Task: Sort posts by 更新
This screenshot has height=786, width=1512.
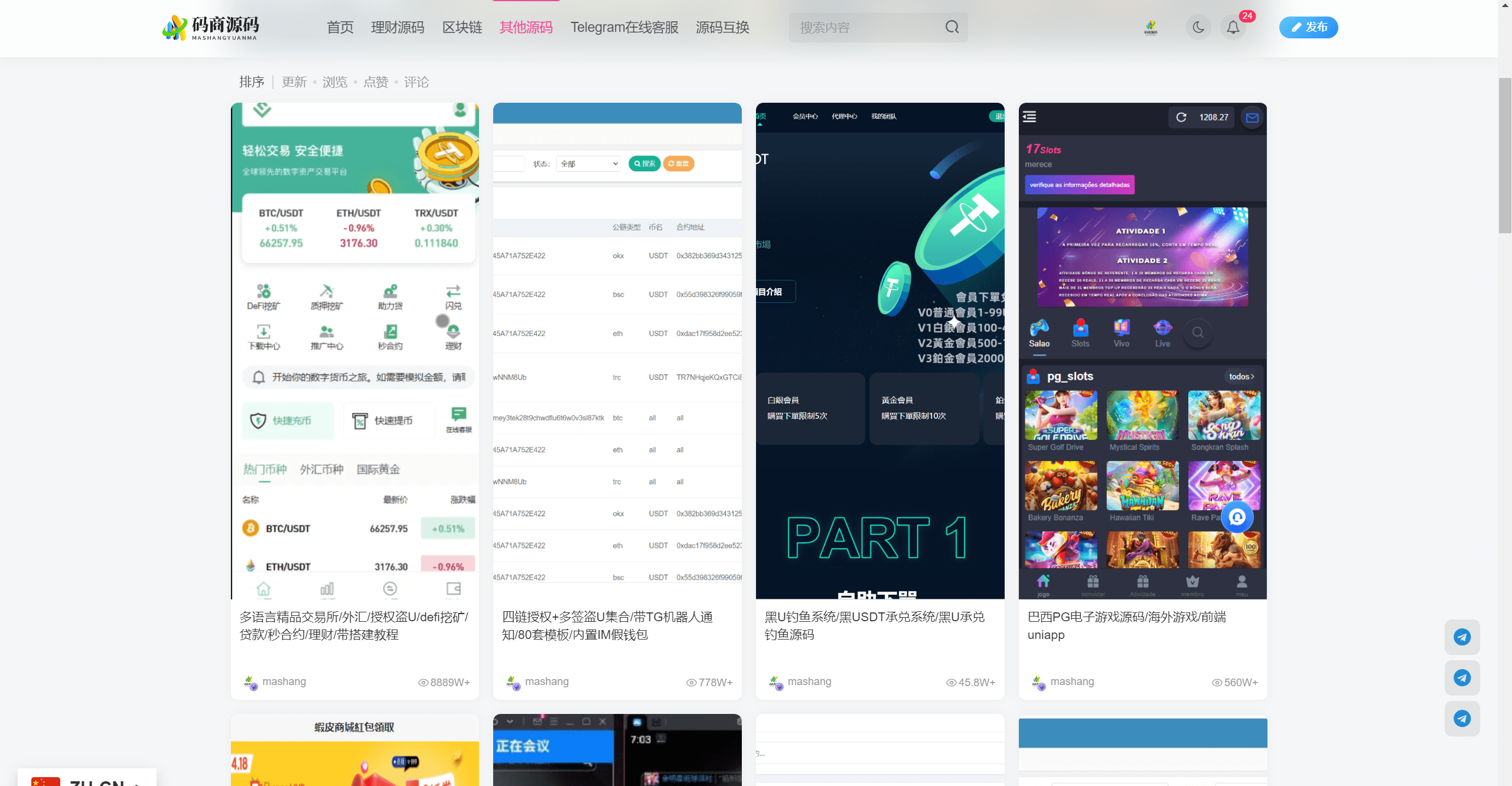Action: coord(294,82)
